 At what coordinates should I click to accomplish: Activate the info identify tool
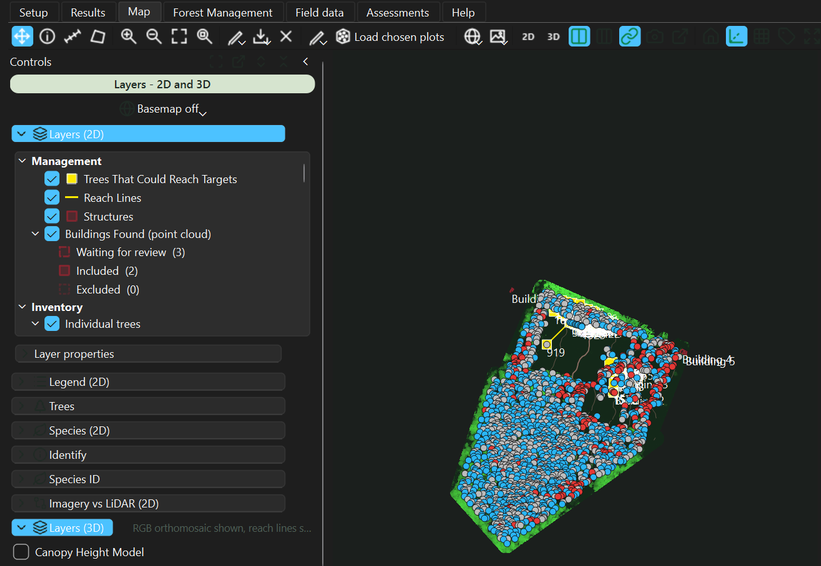tap(47, 37)
